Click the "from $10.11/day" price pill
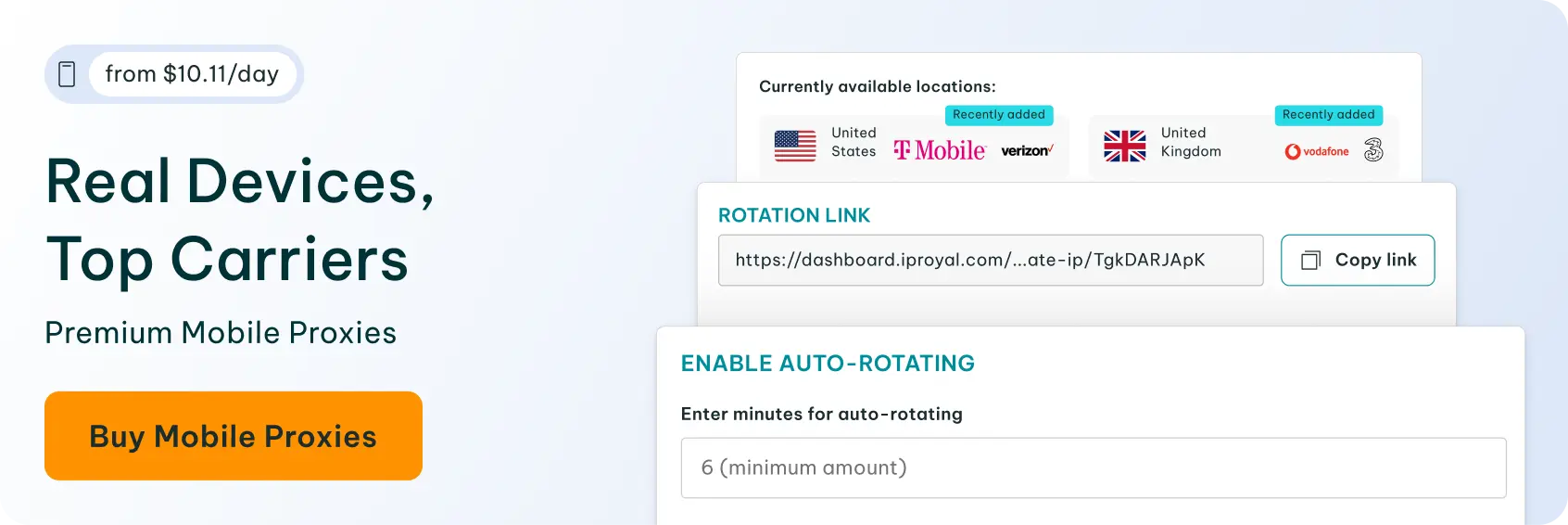Screen dimensions: 1568x525 192,74
